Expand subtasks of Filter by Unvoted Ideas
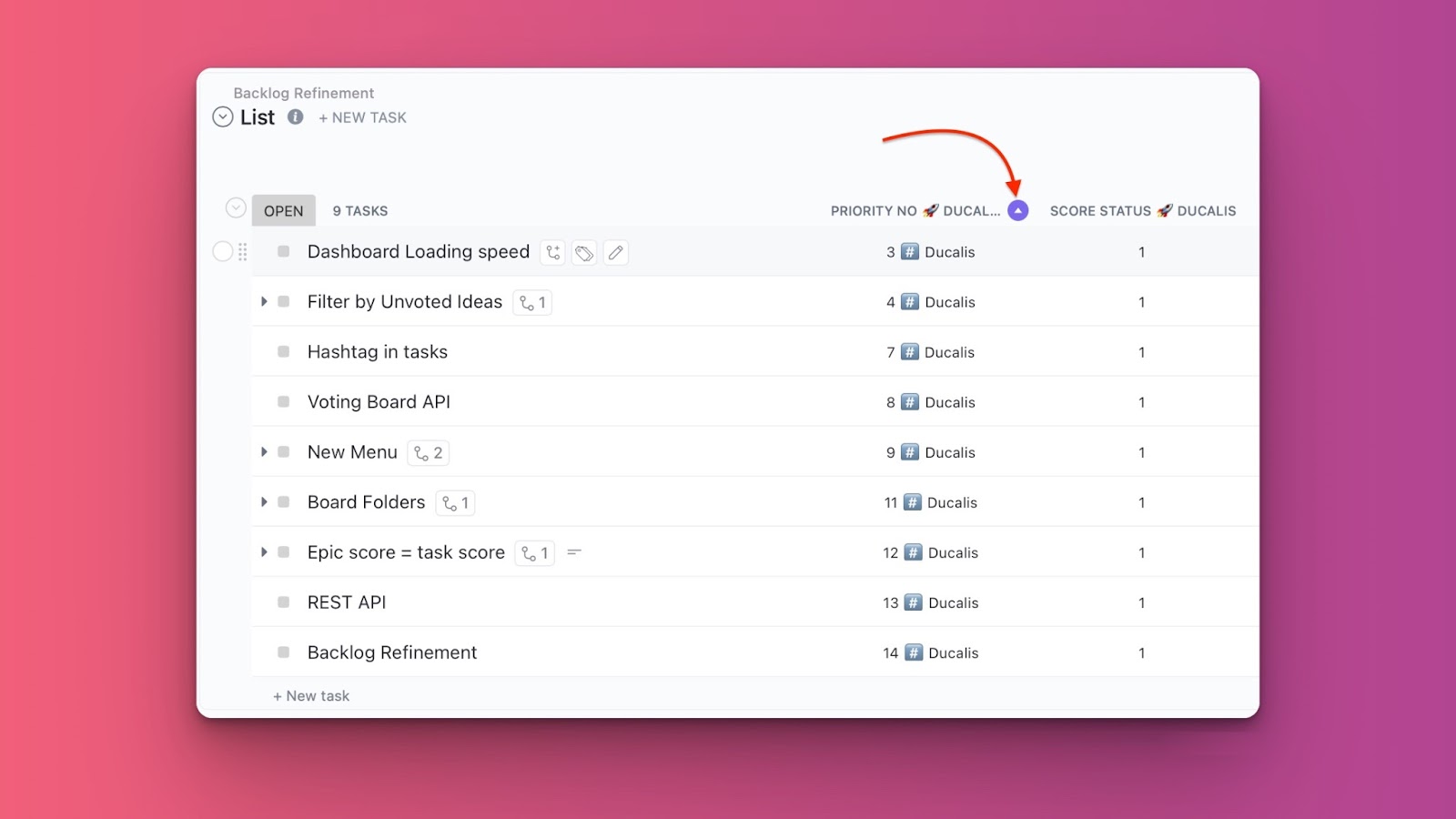This screenshot has height=819, width=1456. click(x=264, y=302)
